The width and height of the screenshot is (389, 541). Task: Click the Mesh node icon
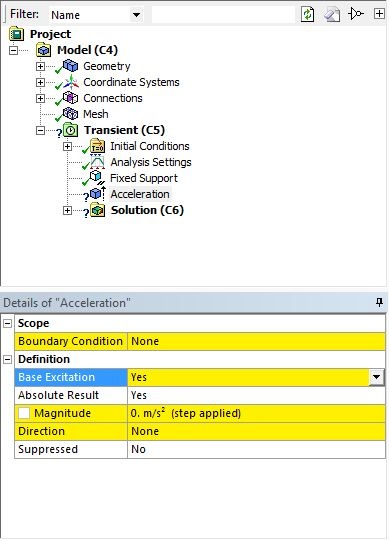70,114
